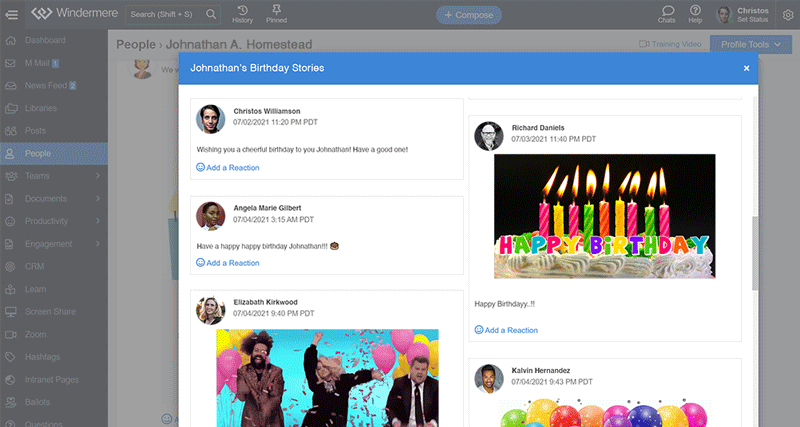Click the Ballots icon in the sidebar
The height and width of the screenshot is (427, 800).
(11, 403)
